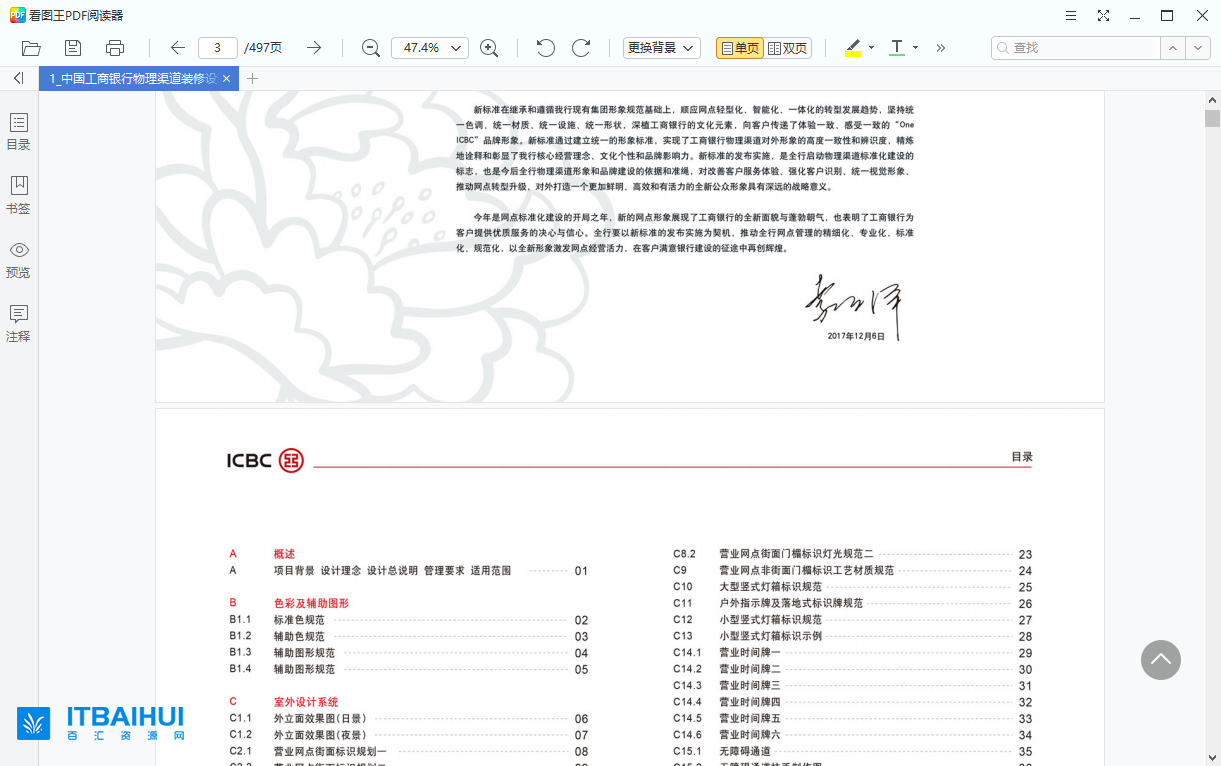Select the text underline tool
This screenshot has width=1221, height=766.
pos(897,46)
